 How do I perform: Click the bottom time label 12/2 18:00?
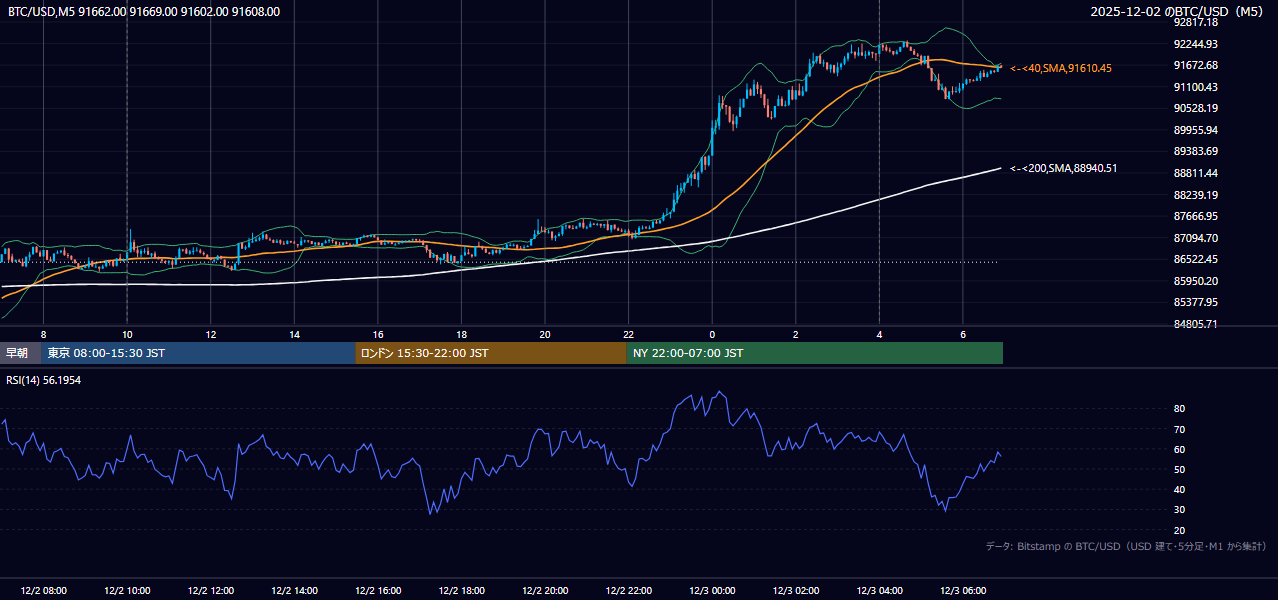[461, 591]
